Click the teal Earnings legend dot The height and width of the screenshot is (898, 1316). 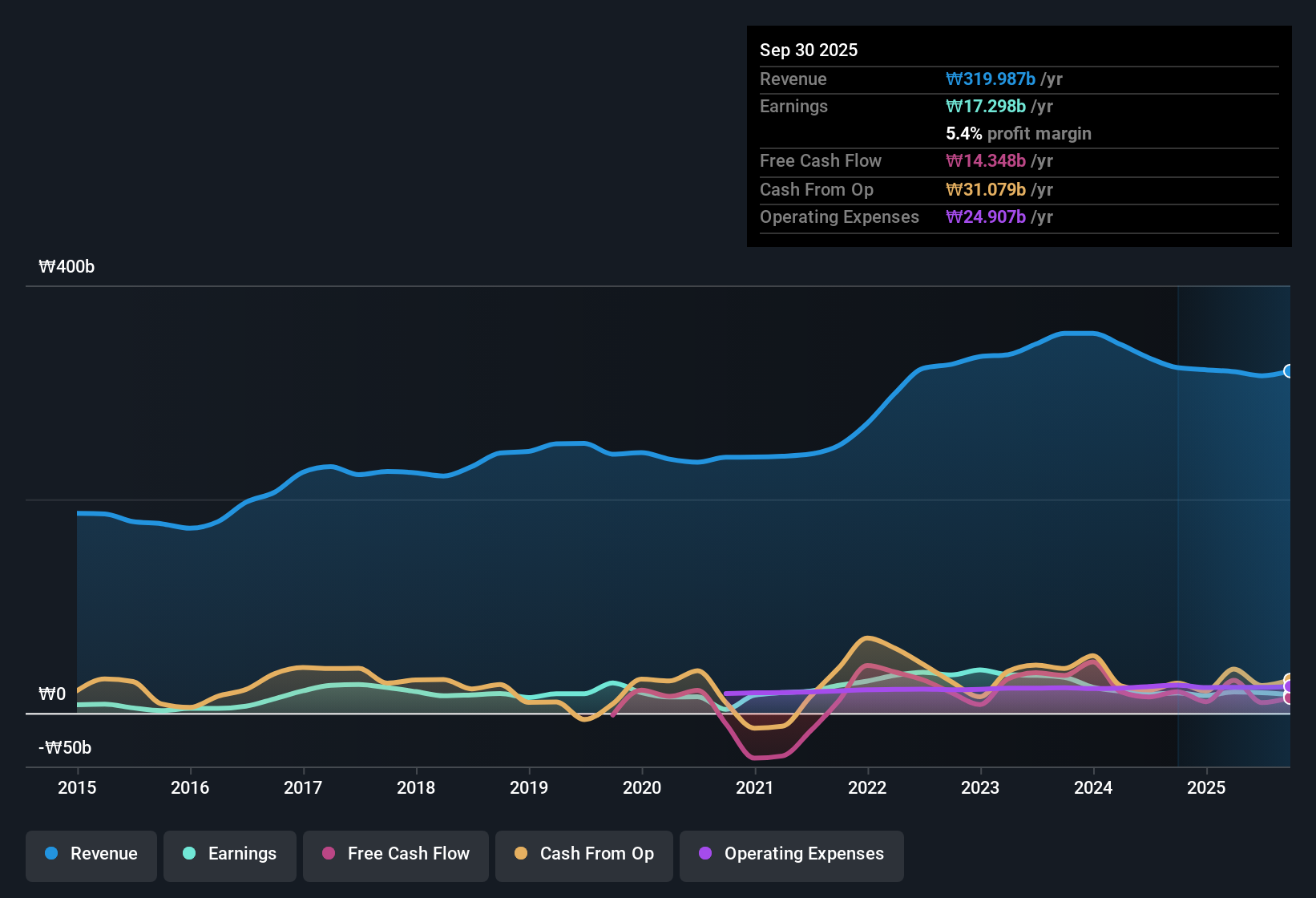pos(189,854)
